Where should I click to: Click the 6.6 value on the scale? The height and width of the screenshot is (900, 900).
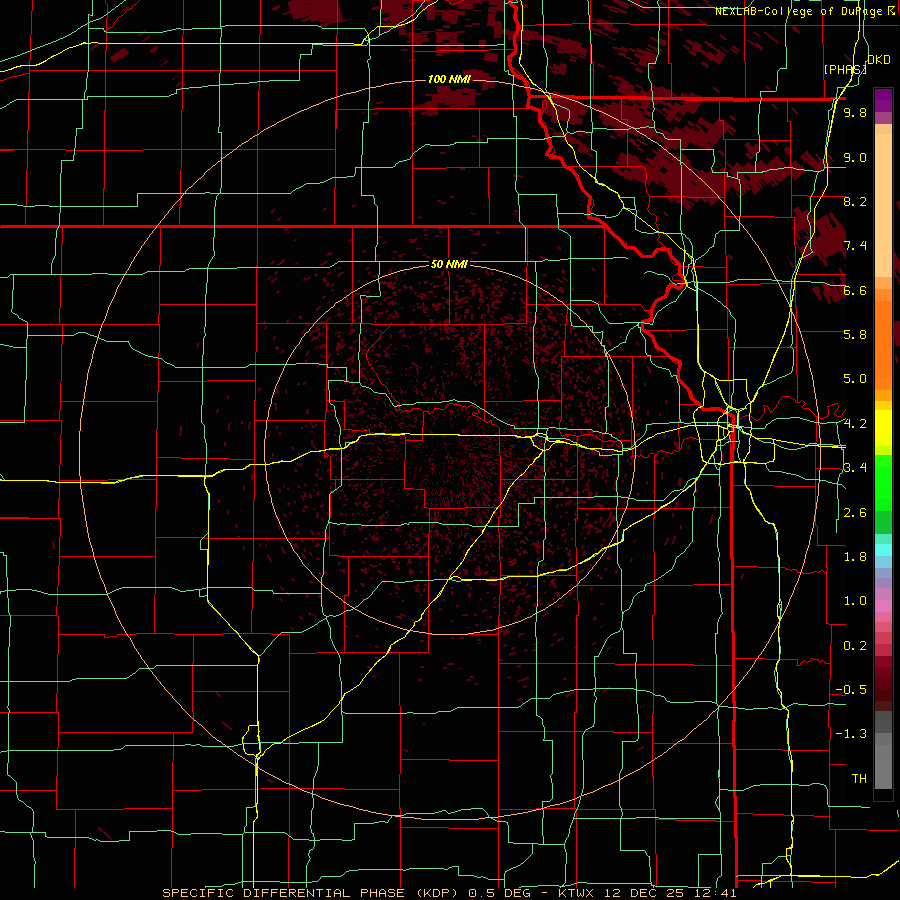click(x=855, y=291)
